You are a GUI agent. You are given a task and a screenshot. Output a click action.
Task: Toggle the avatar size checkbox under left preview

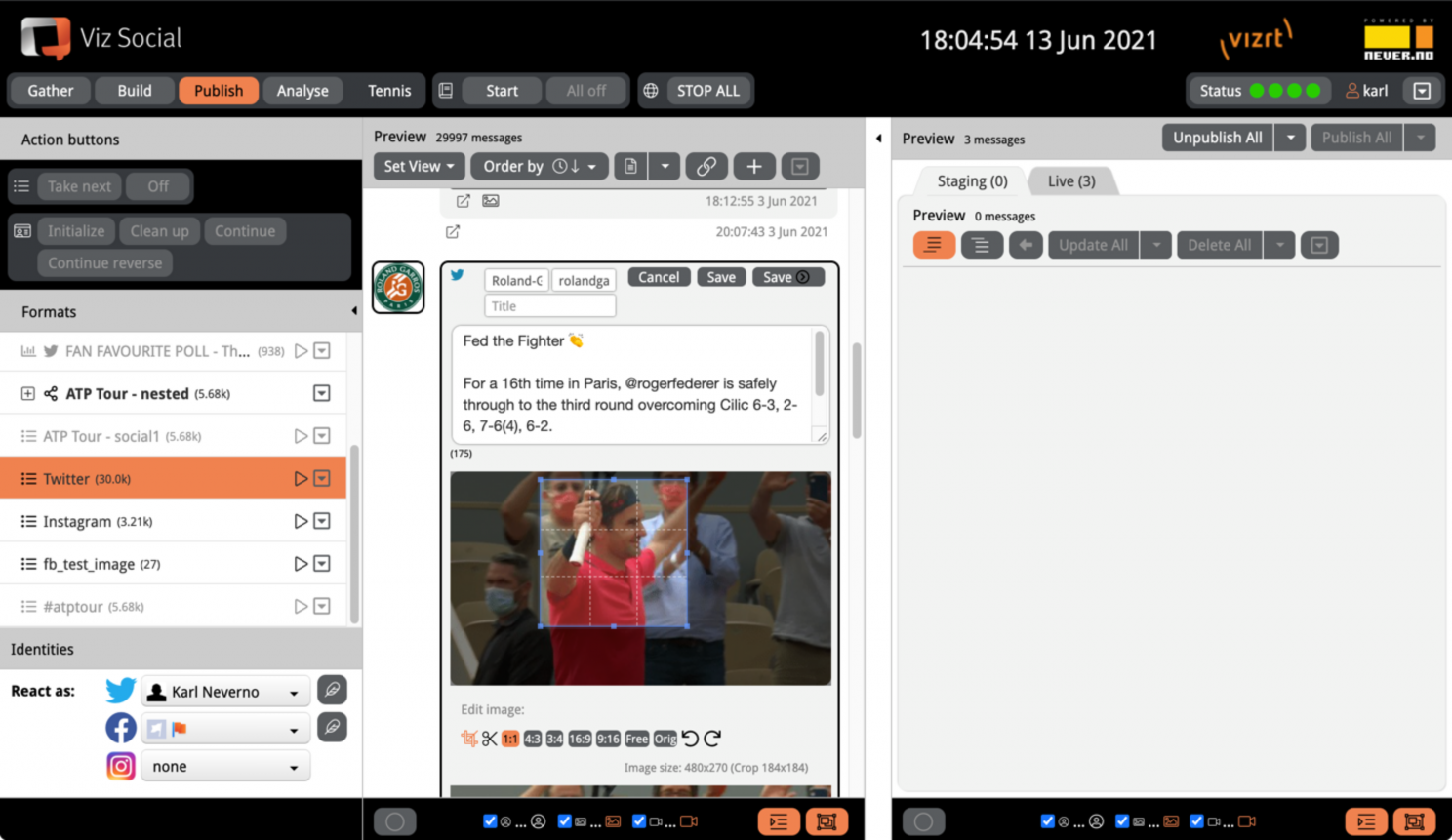(x=490, y=821)
